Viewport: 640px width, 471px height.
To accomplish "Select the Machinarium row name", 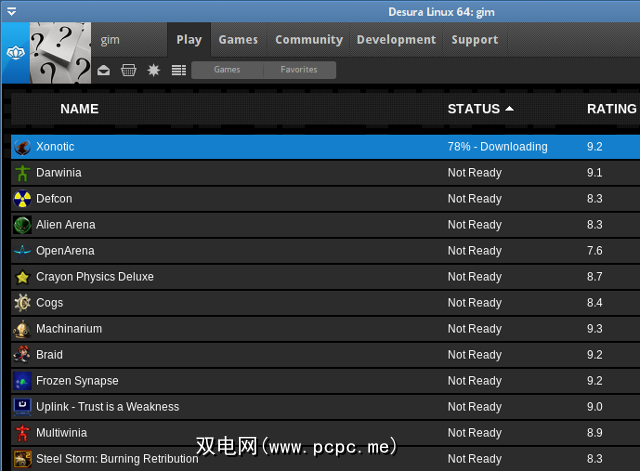I will [x=69, y=329].
